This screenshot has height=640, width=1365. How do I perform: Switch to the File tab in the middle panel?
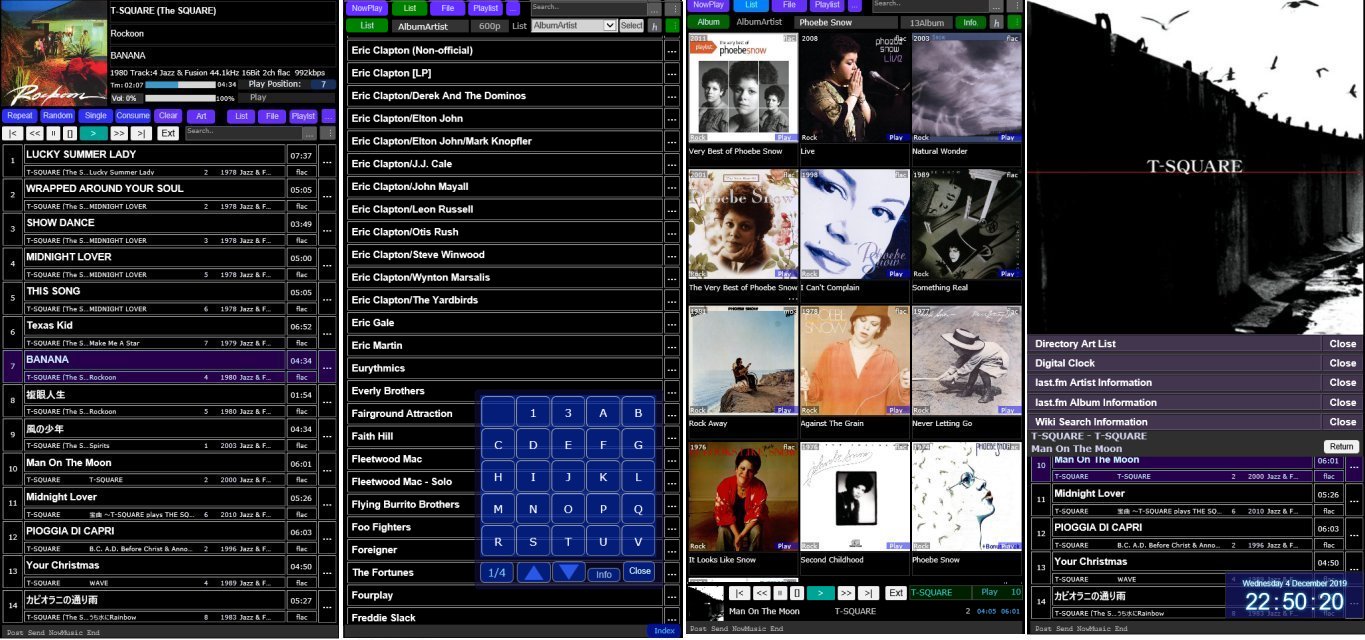point(447,8)
